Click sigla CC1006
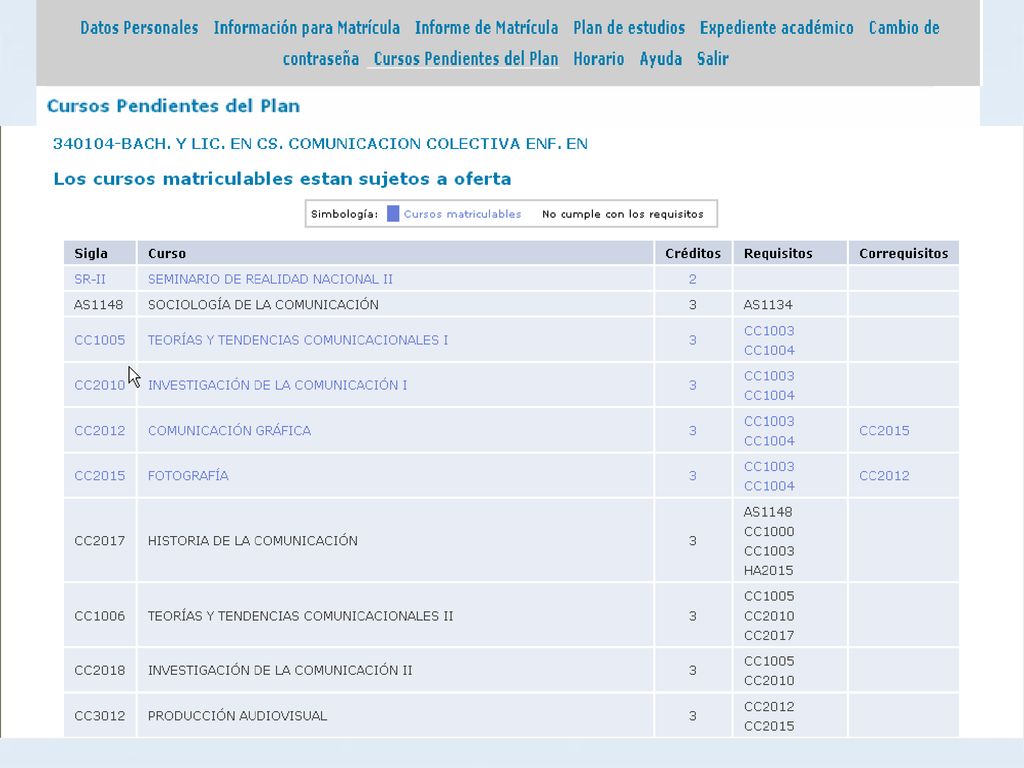This screenshot has height=768, width=1024. pos(99,616)
